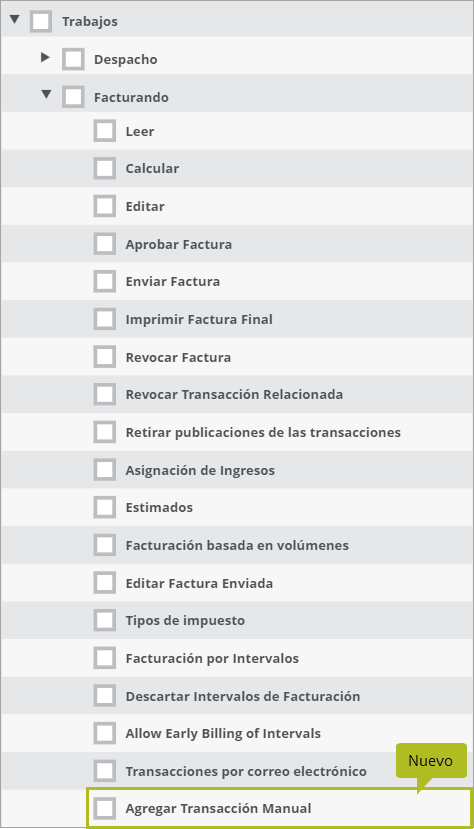Viewport: 474px width, 829px height.
Task: Tick the Facturando checkbox
Action: pos(73,97)
